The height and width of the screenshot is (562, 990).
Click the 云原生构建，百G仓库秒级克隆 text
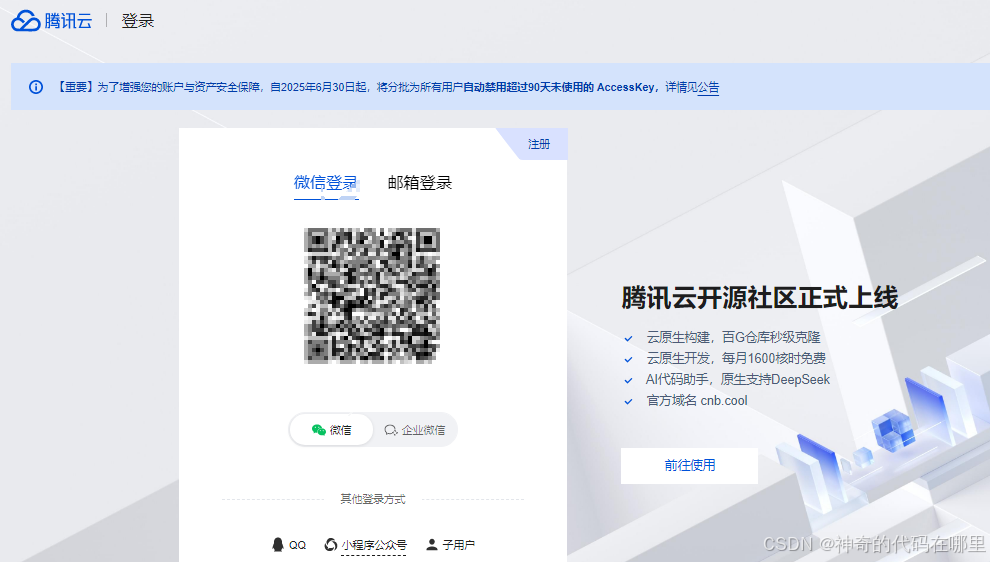[x=733, y=337]
